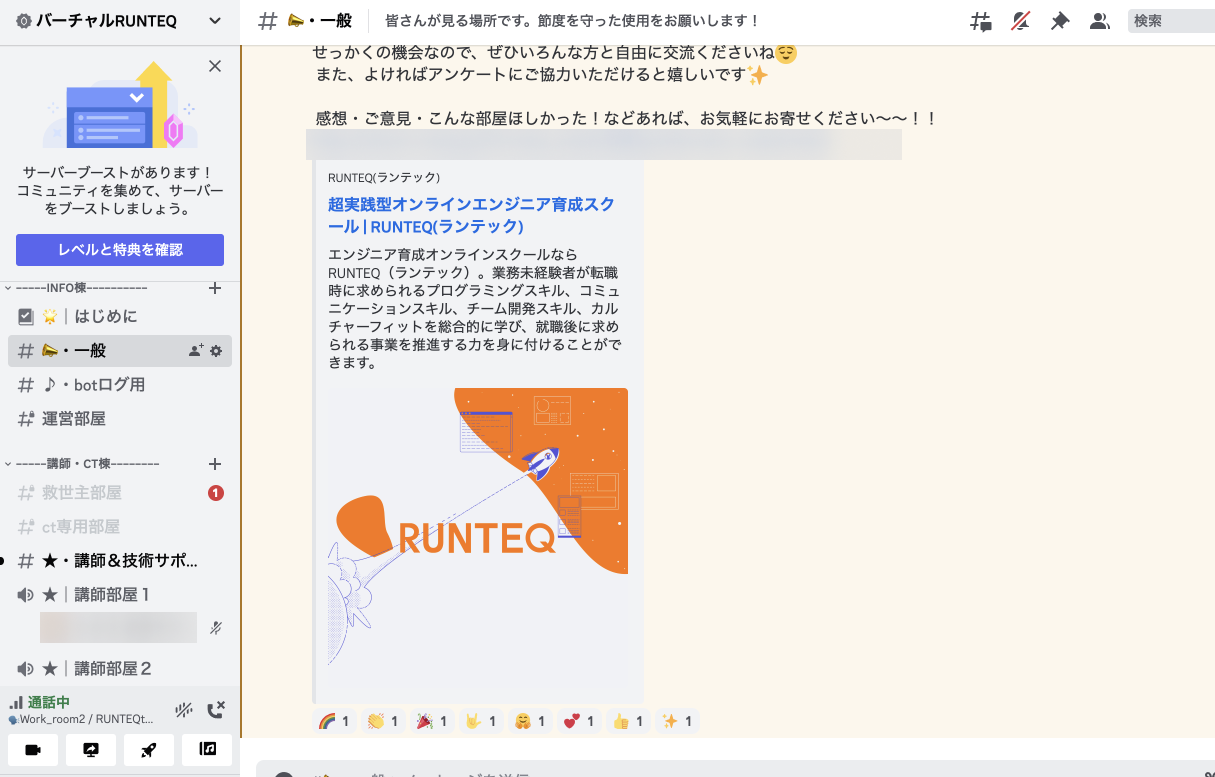Image resolution: width=1215 pixels, height=777 pixels.
Task: Select the 一般 text channel
Action: [120, 351]
